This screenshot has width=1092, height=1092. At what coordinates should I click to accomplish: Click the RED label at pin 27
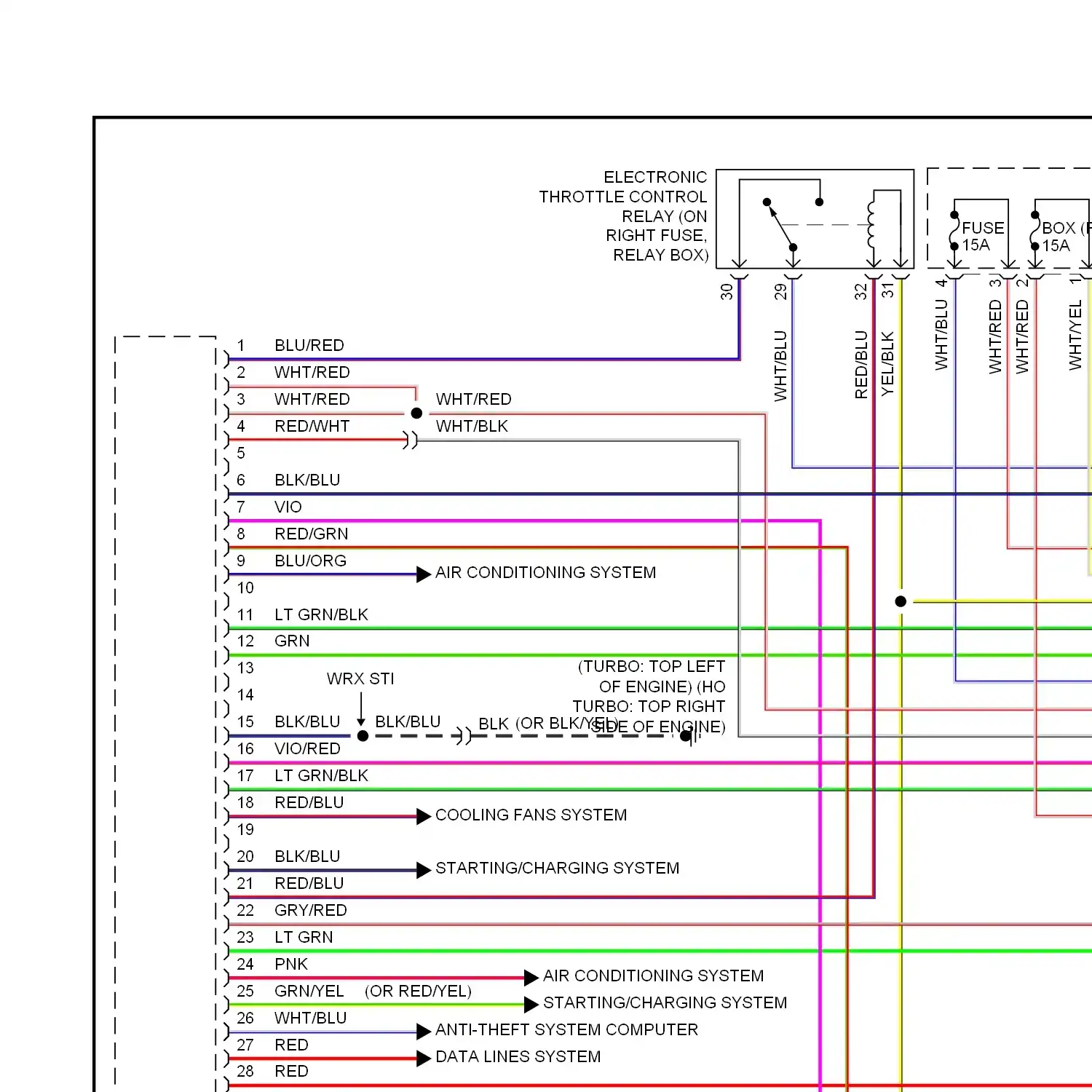pos(292,1045)
